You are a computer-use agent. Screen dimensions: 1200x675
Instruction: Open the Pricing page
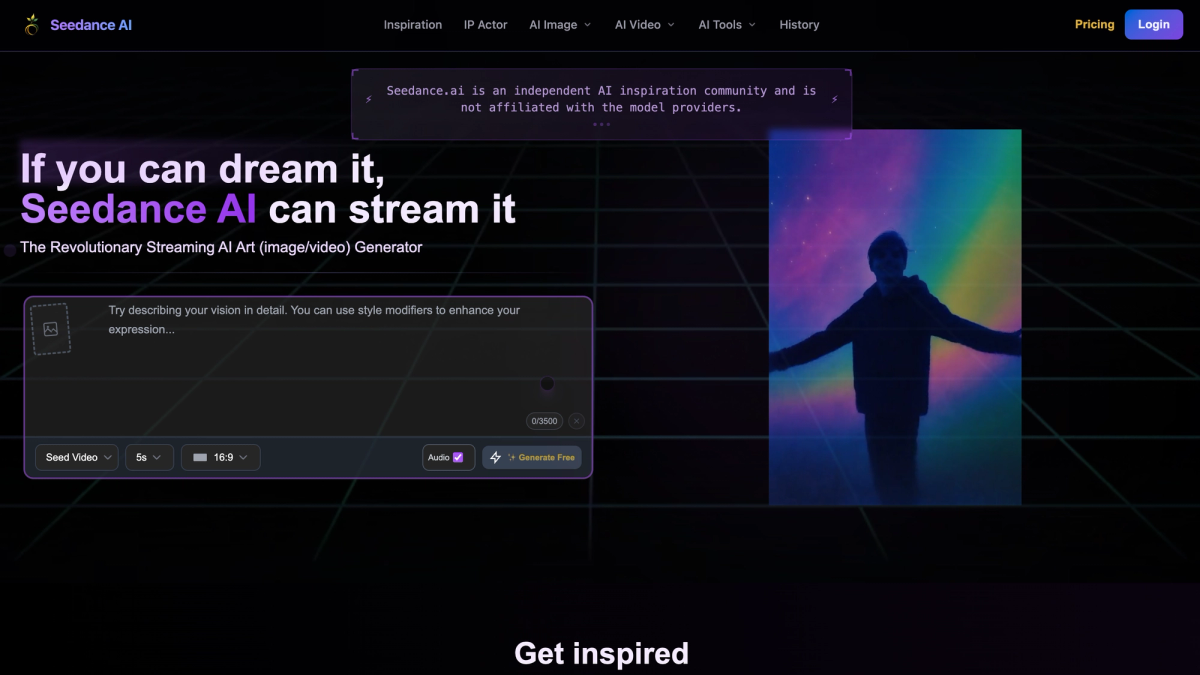pyautogui.click(x=1094, y=24)
